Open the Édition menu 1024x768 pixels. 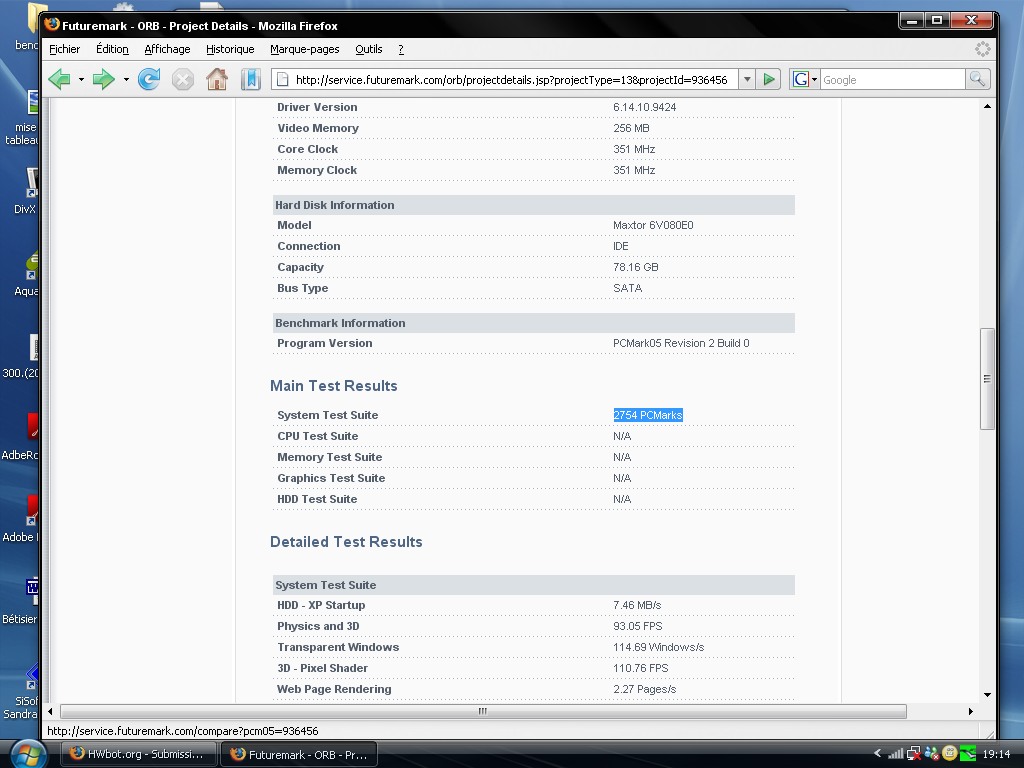point(112,49)
